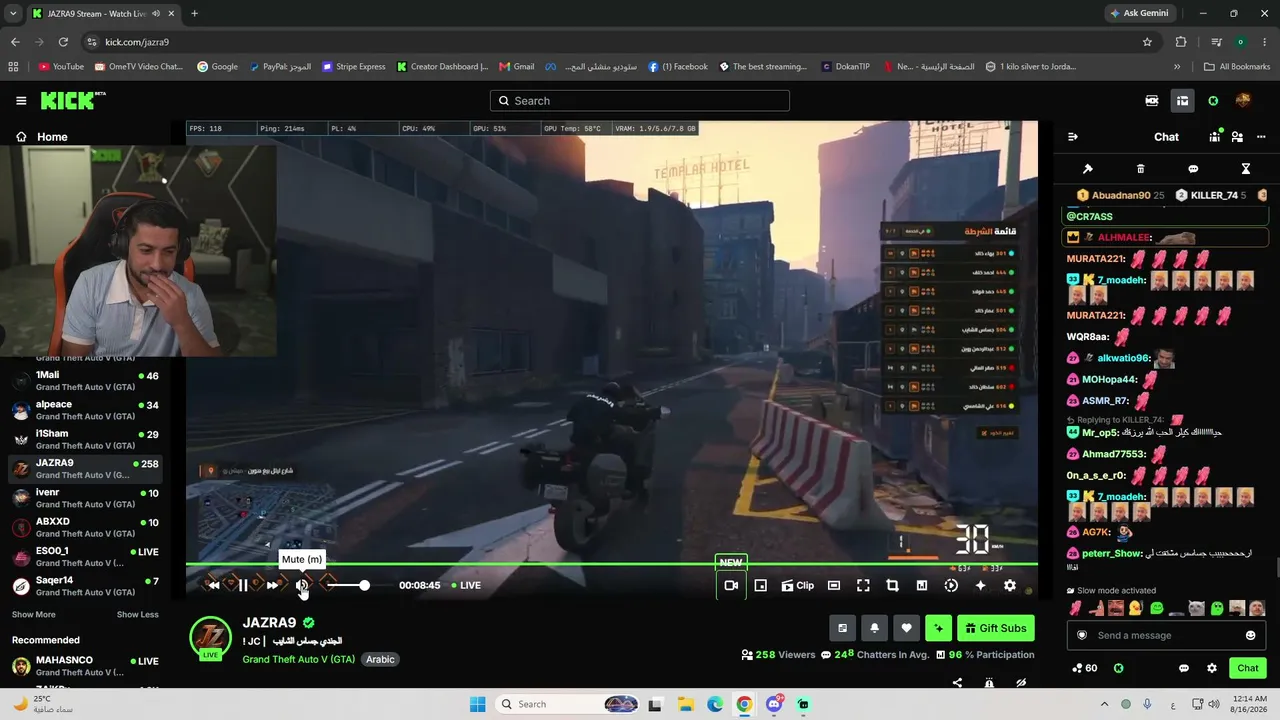
Task: Click the green K coin icon in header
Action: [1213, 101]
